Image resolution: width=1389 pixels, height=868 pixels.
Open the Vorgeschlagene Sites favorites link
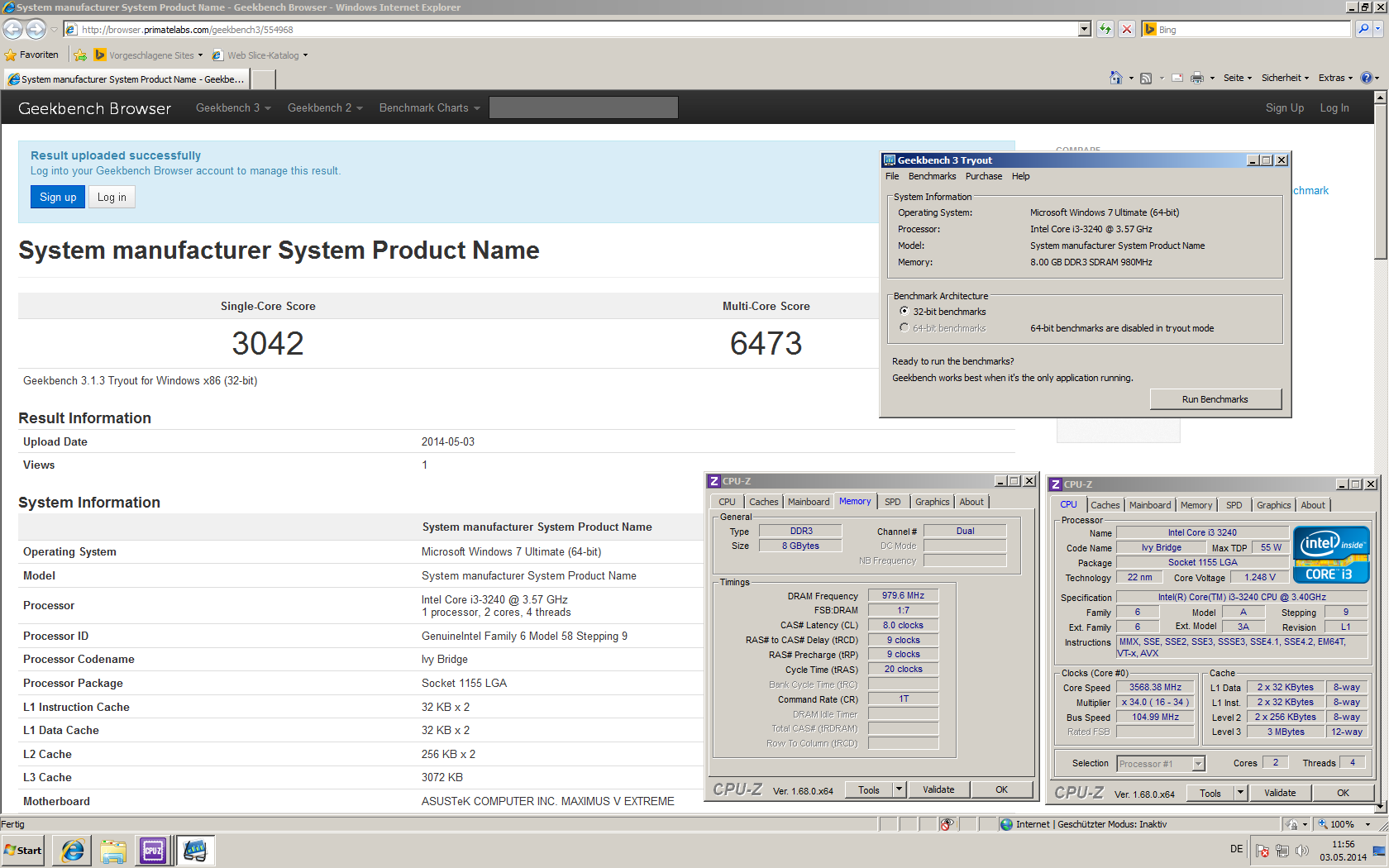click(x=148, y=55)
